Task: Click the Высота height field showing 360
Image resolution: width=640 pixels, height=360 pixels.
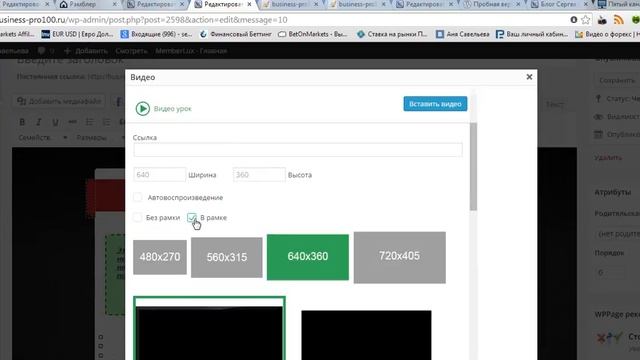Action: (259, 175)
